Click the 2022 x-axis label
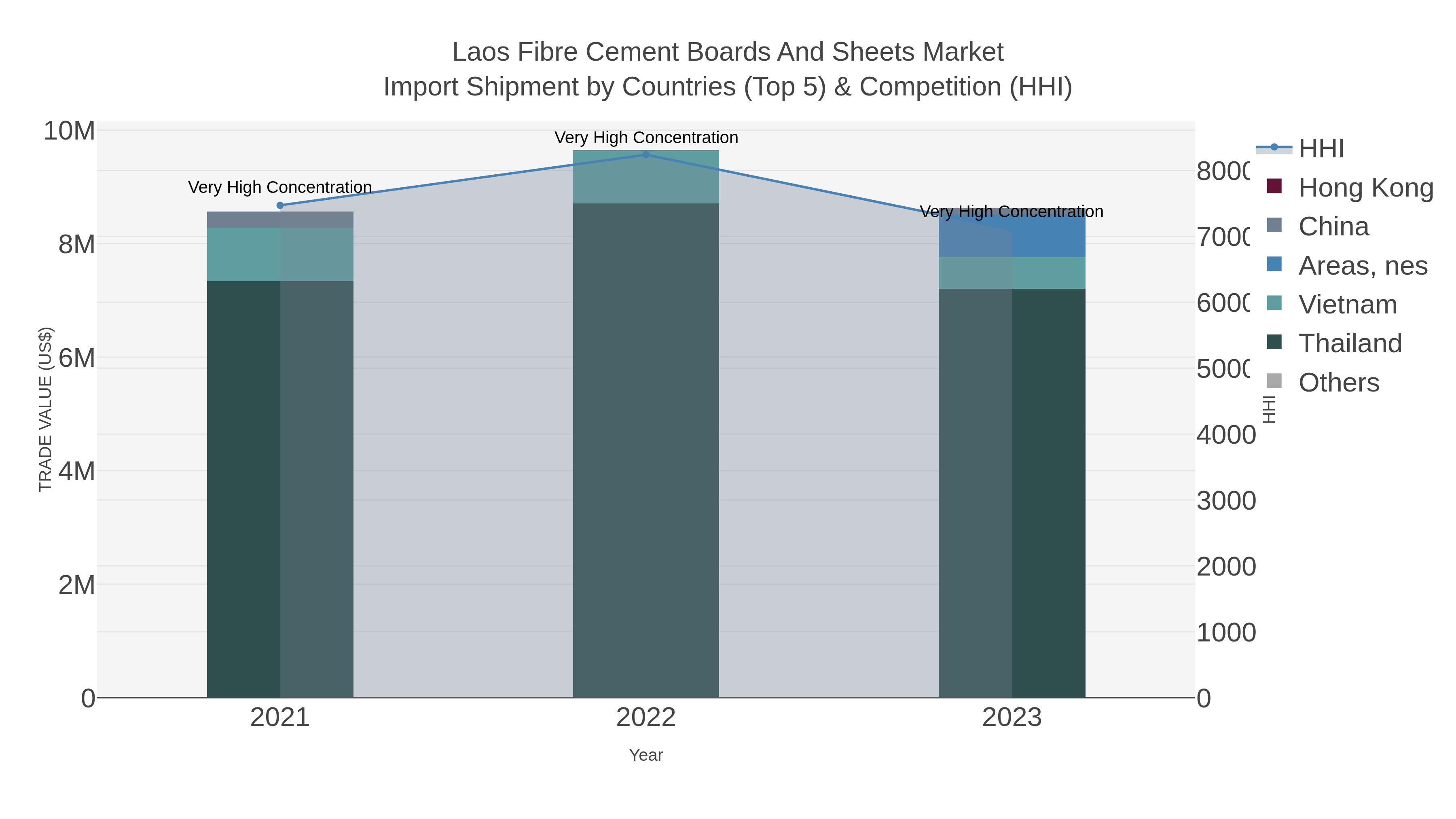 pyautogui.click(x=646, y=718)
